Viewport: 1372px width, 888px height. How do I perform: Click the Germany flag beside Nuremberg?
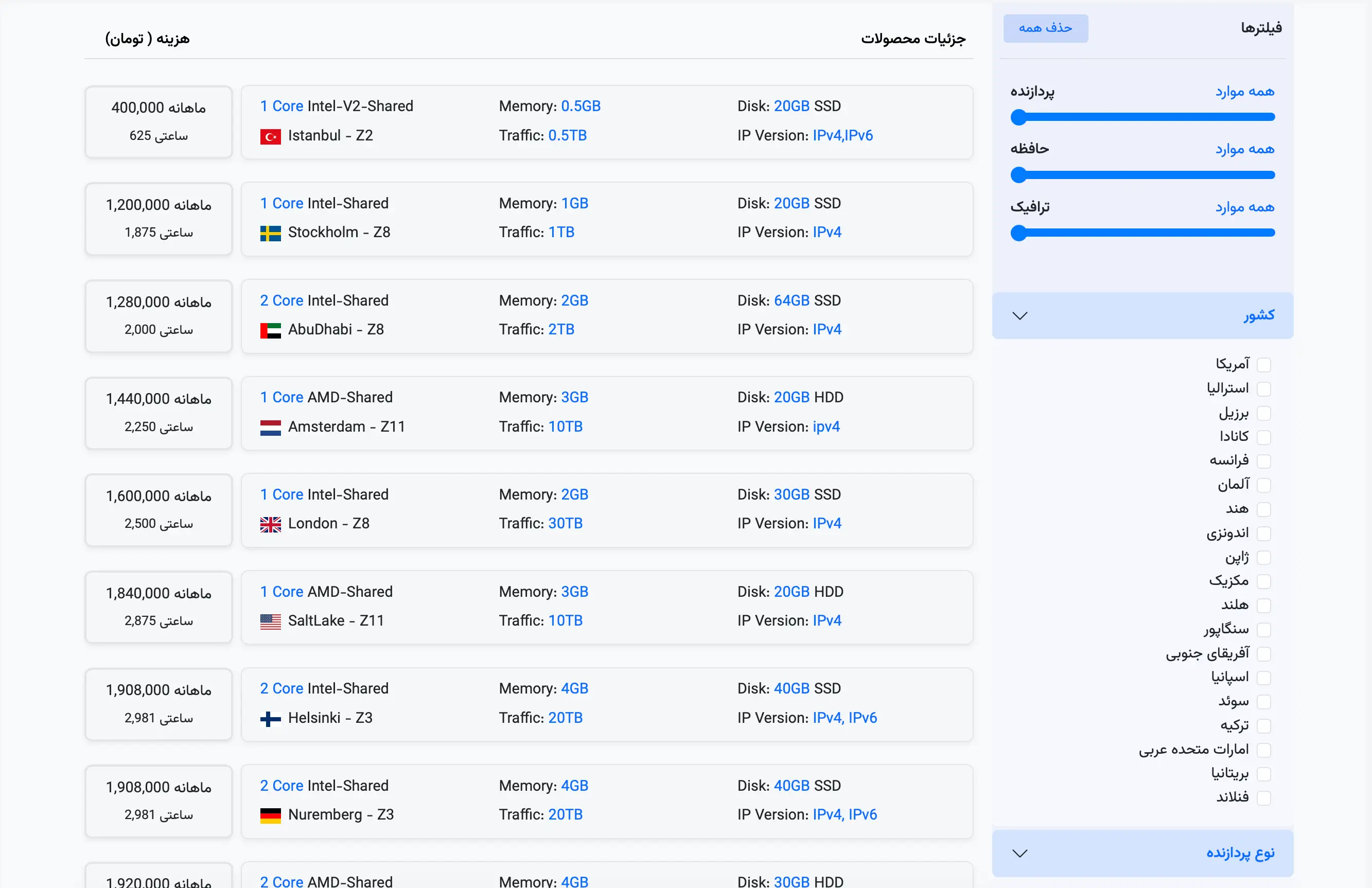click(270, 815)
